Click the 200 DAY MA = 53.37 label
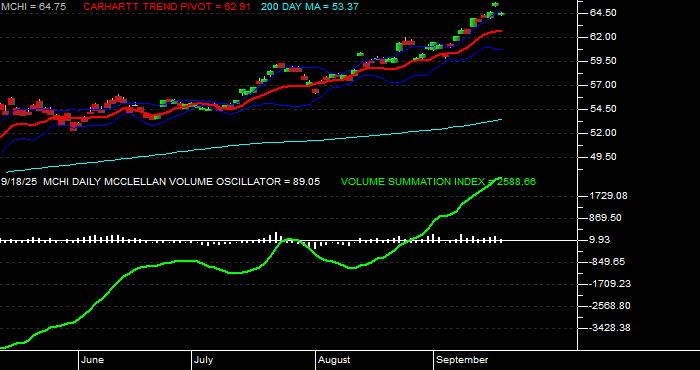This screenshot has width=700, height=370. click(x=309, y=7)
